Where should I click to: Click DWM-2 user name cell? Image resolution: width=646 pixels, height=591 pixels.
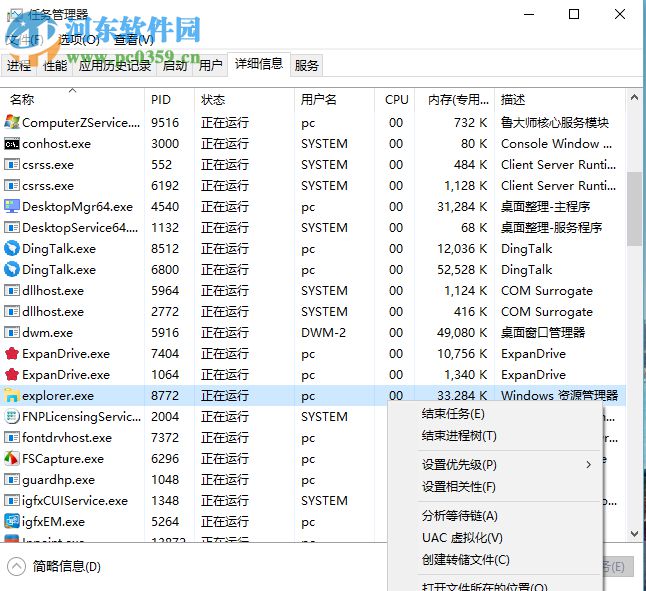coord(323,332)
